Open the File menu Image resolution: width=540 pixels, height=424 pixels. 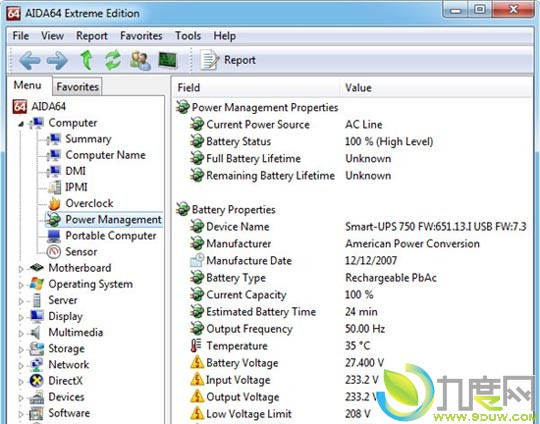click(x=21, y=36)
